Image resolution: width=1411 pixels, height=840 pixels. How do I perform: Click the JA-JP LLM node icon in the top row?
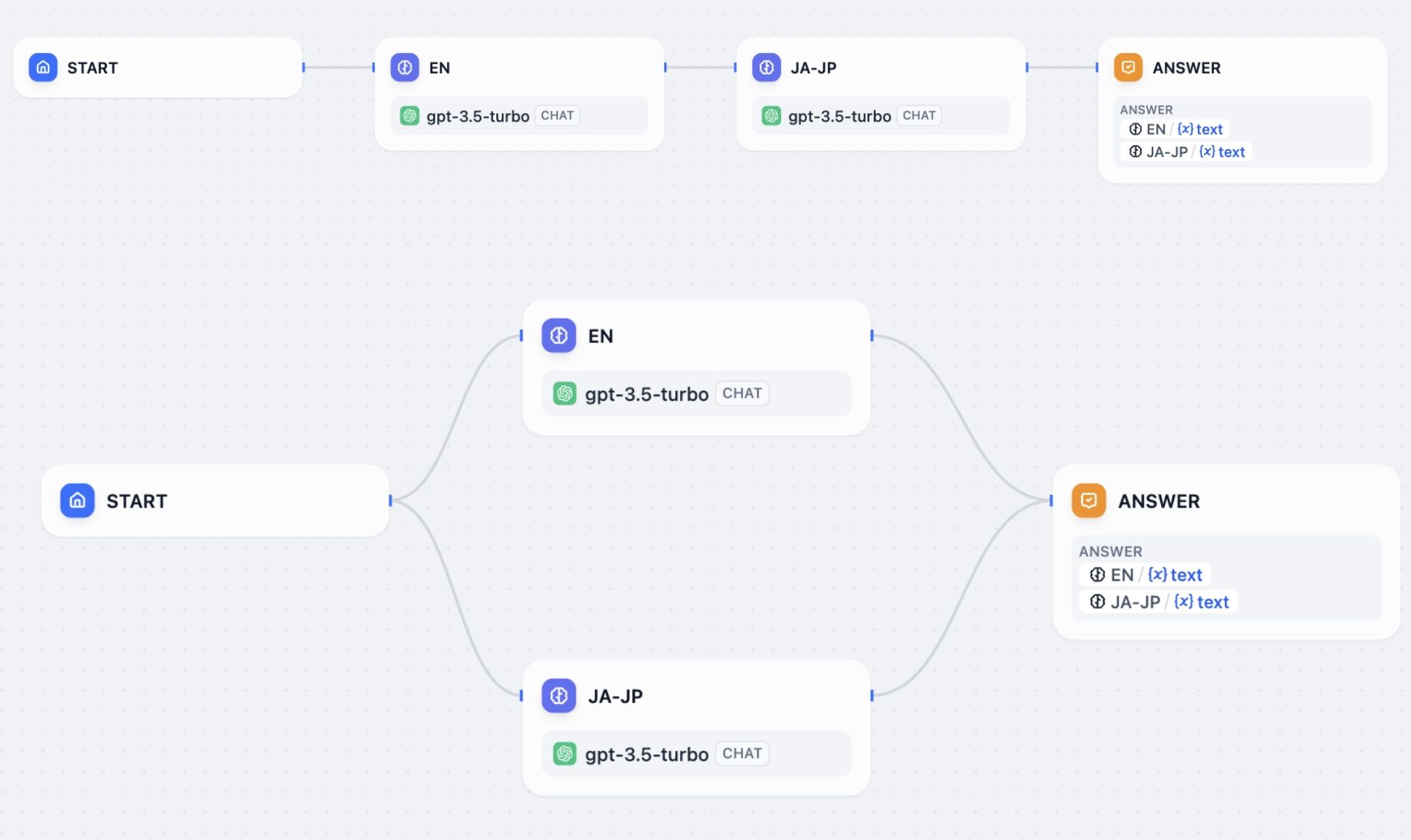pos(766,68)
